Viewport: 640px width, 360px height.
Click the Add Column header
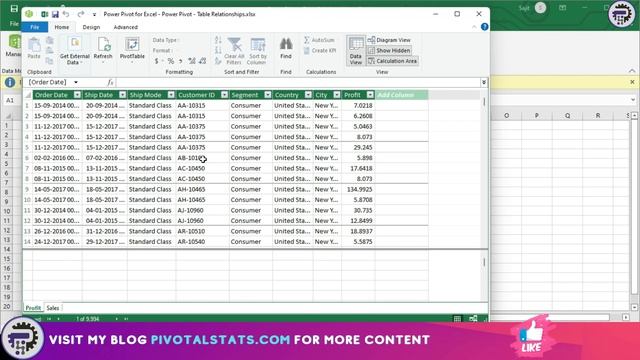402,95
